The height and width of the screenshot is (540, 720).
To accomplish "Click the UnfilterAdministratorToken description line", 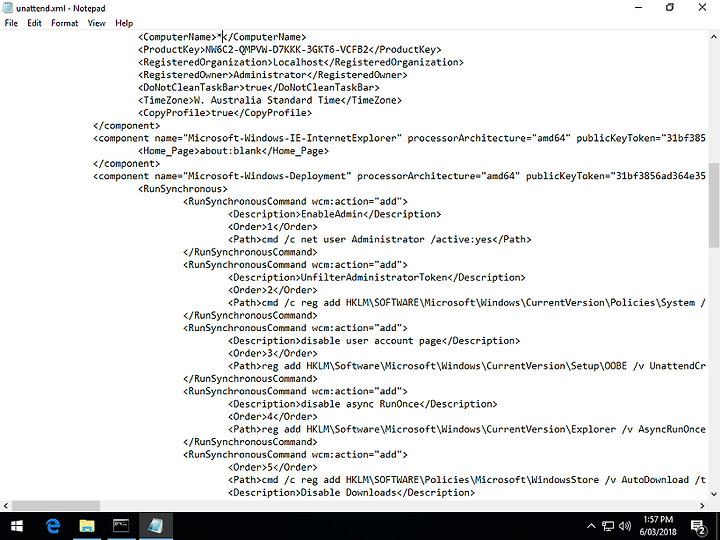I will point(377,277).
